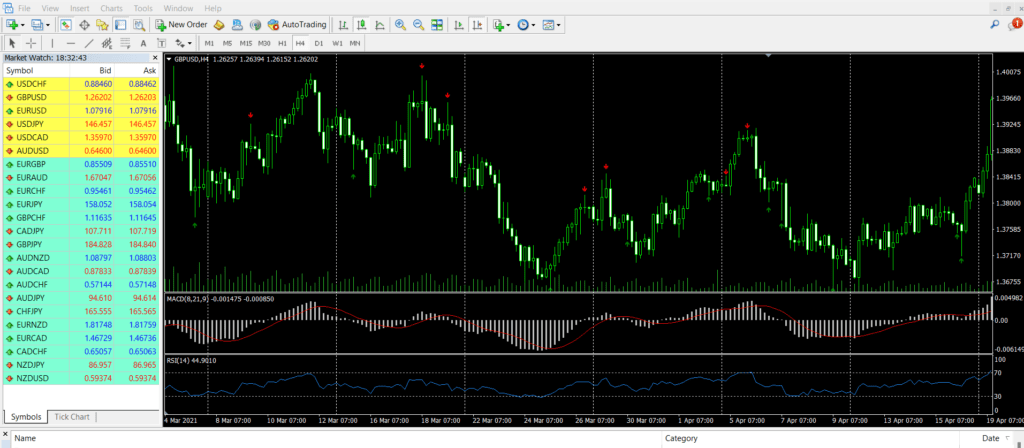This screenshot has width=1024, height=448.
Task: Select the Trendline drawing tool
Action: pyautogui.click(x=89, y=43)
